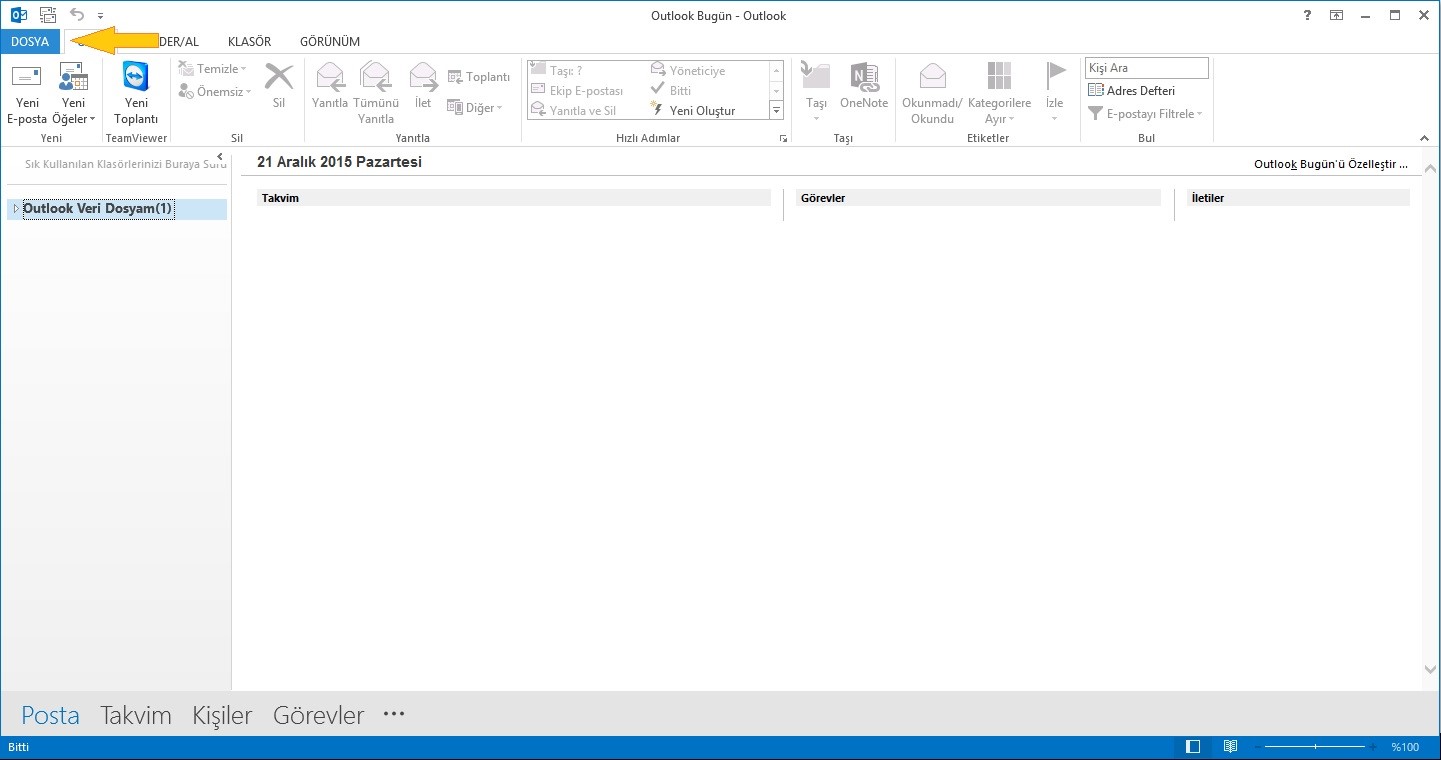
Task: Select the Bitti quick step
Action: [671, 91]
